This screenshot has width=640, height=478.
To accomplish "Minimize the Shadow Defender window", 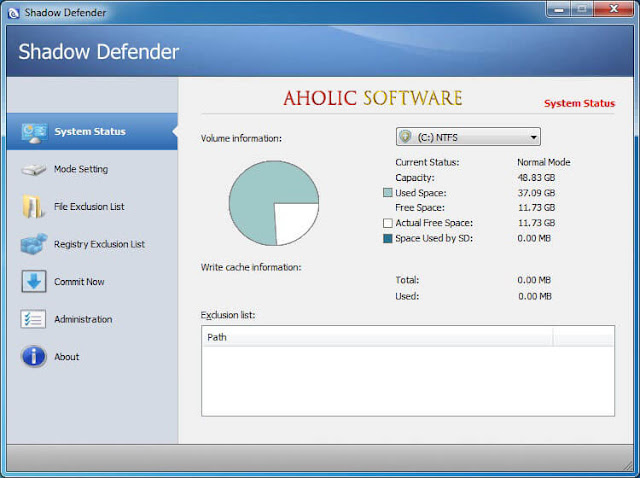I will pos(559,9).
